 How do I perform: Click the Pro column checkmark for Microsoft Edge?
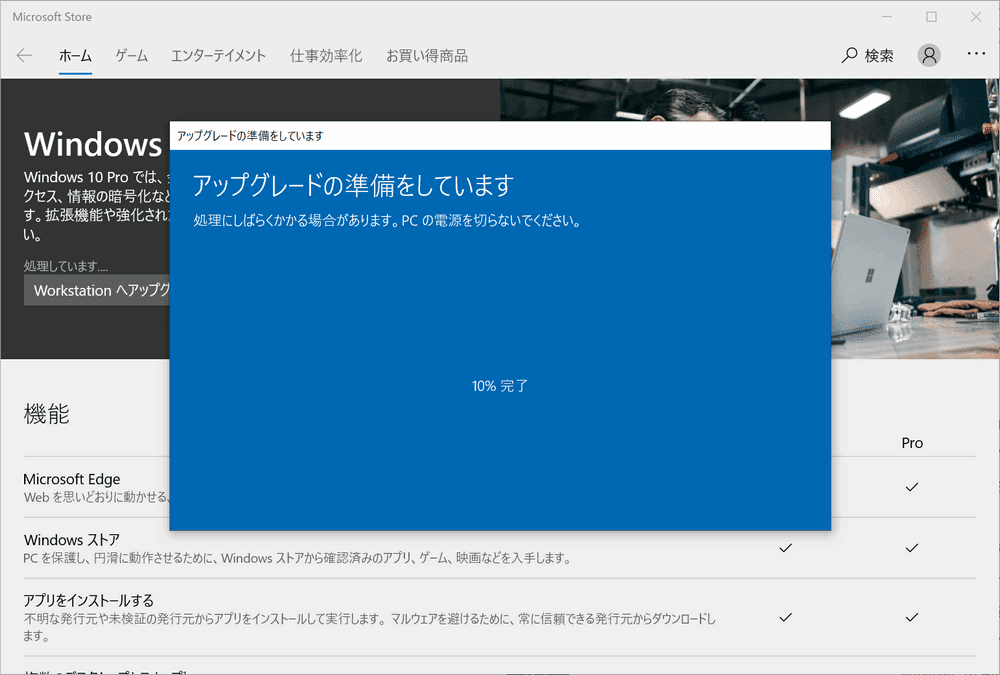(912, 487)
